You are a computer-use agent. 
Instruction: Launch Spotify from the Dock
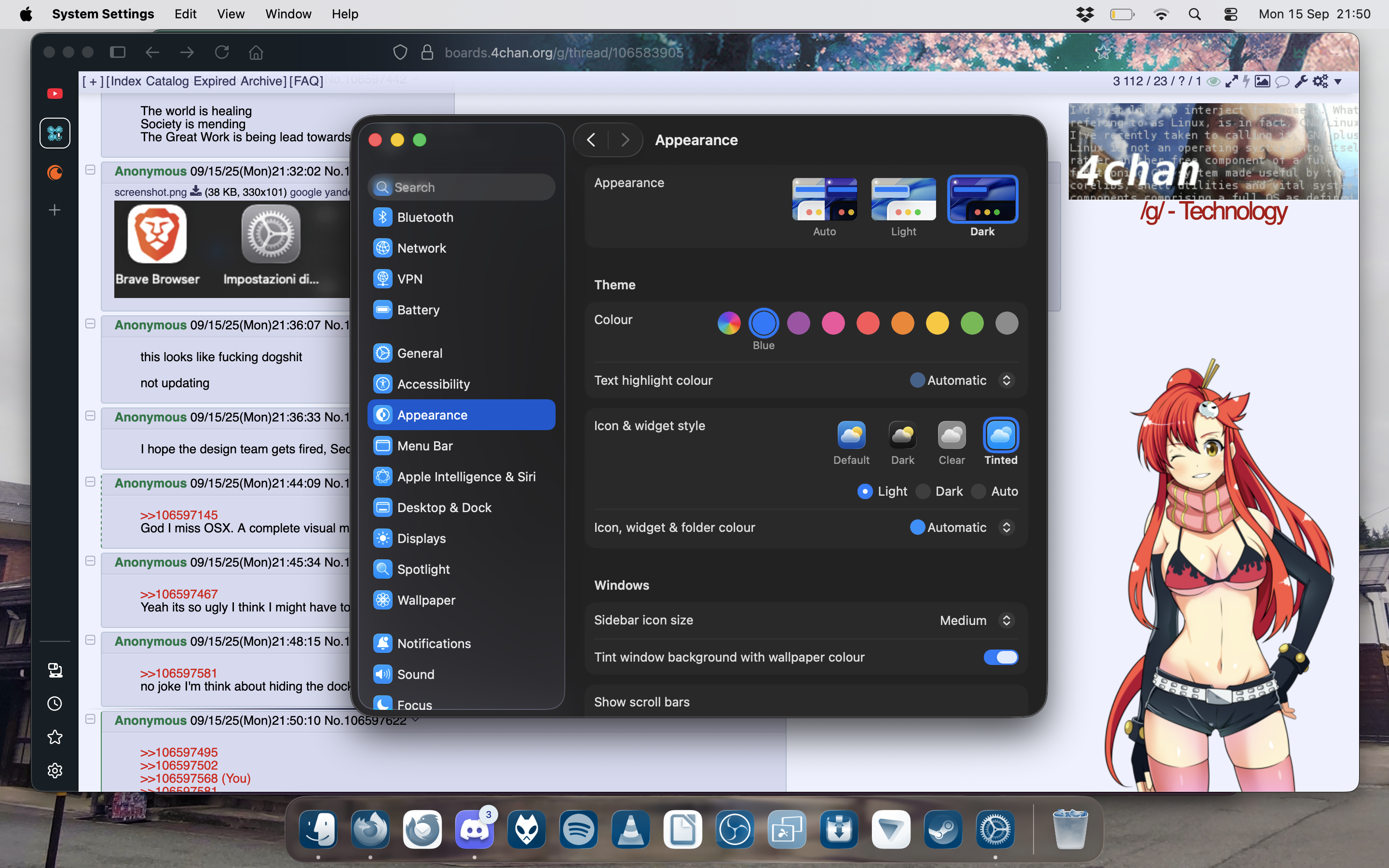[579, 829]
